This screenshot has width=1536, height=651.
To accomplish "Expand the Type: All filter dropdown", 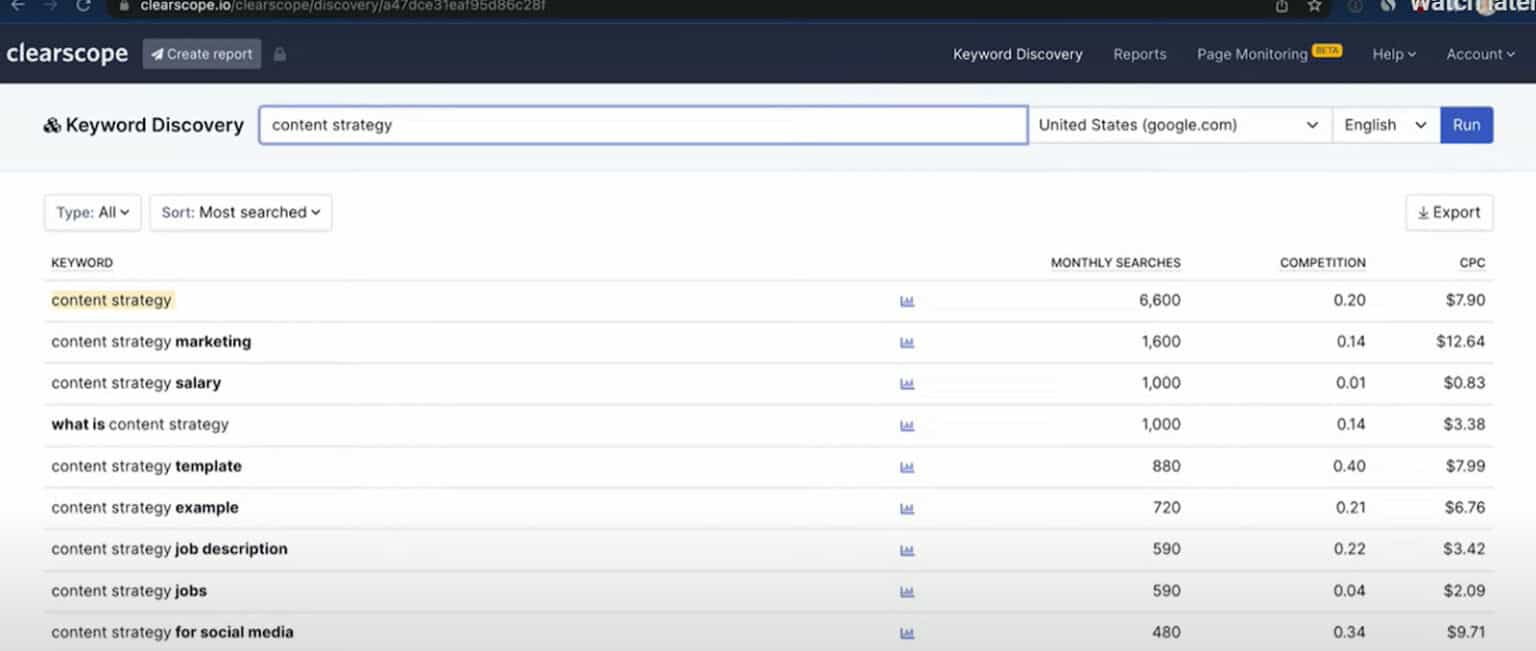I will (93, 212).
